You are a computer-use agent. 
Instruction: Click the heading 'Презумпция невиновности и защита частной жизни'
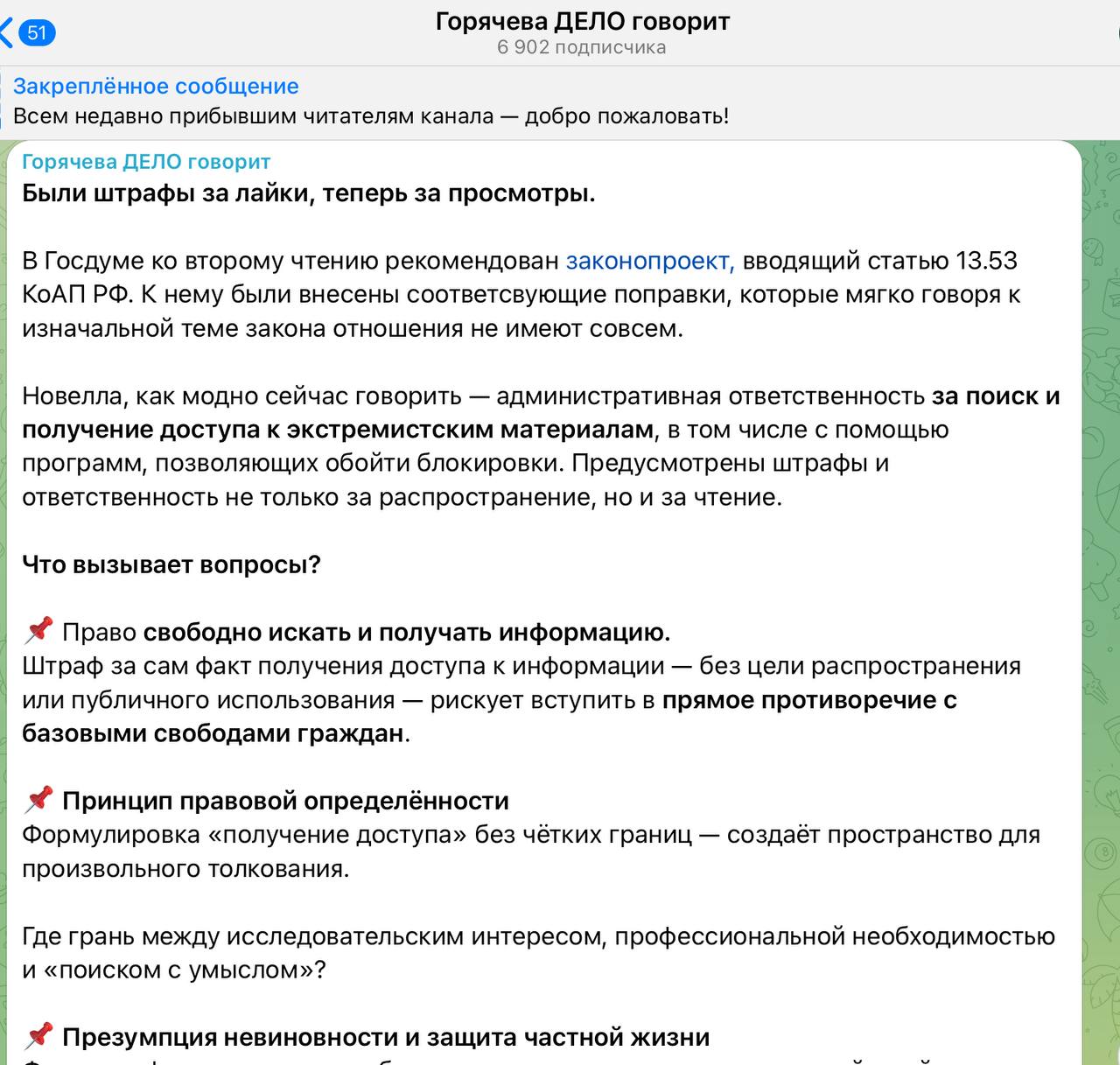pos(386,1037)
